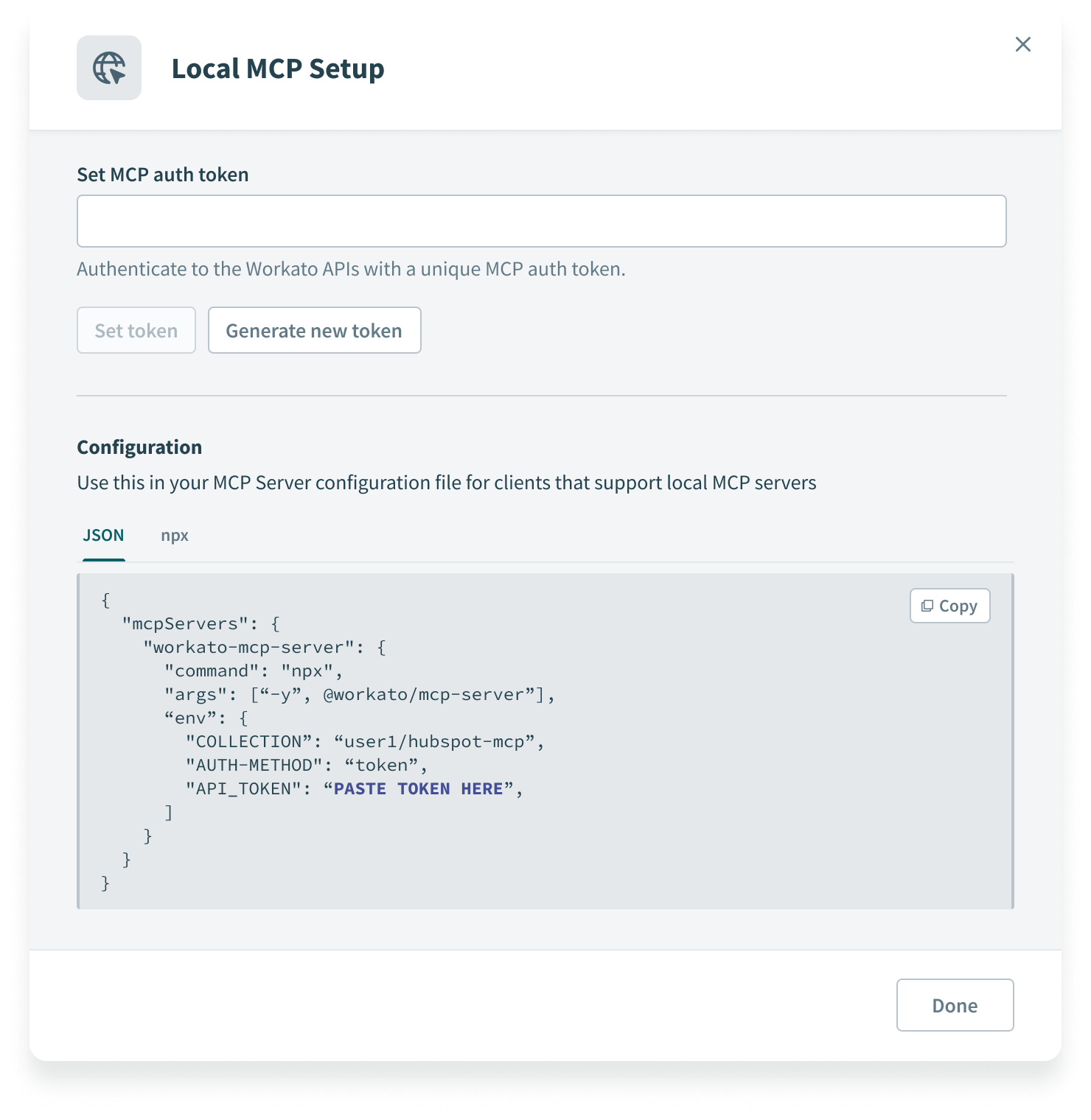Click the Local MCP Setup title
Viewport: 1091px width, 1120px height.
point(277,69)
